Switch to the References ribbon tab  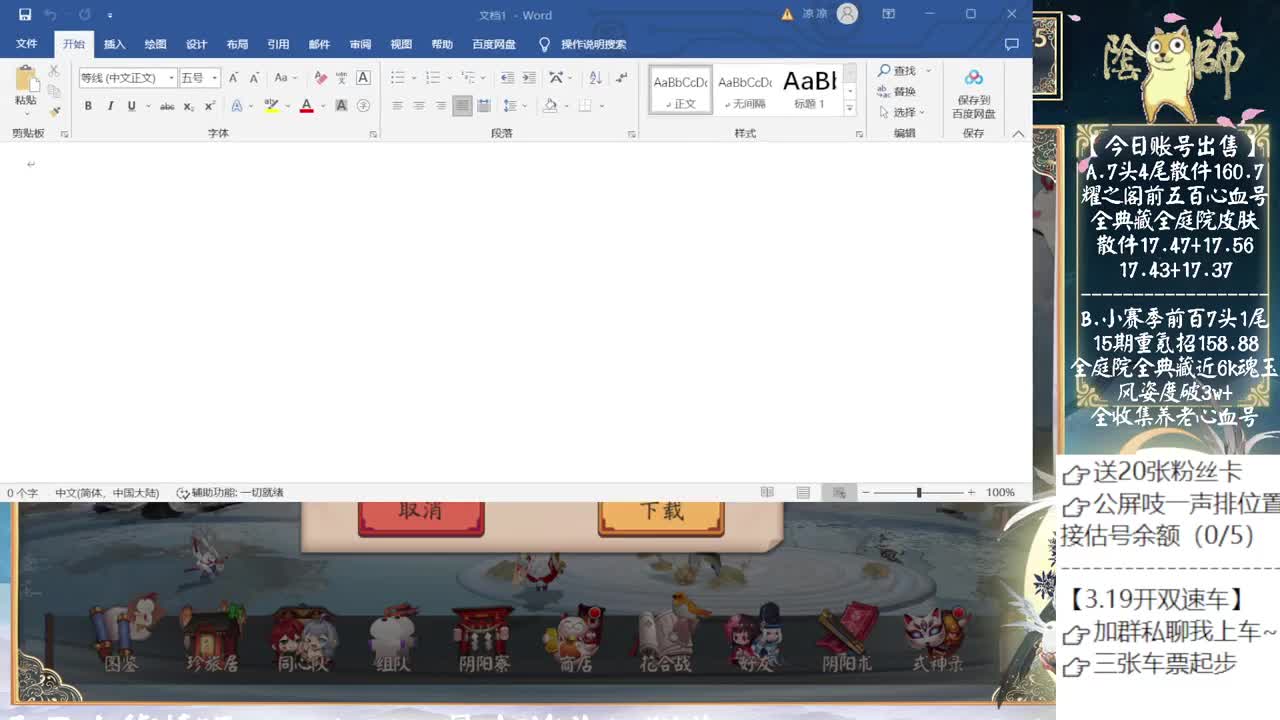[278, 44]
